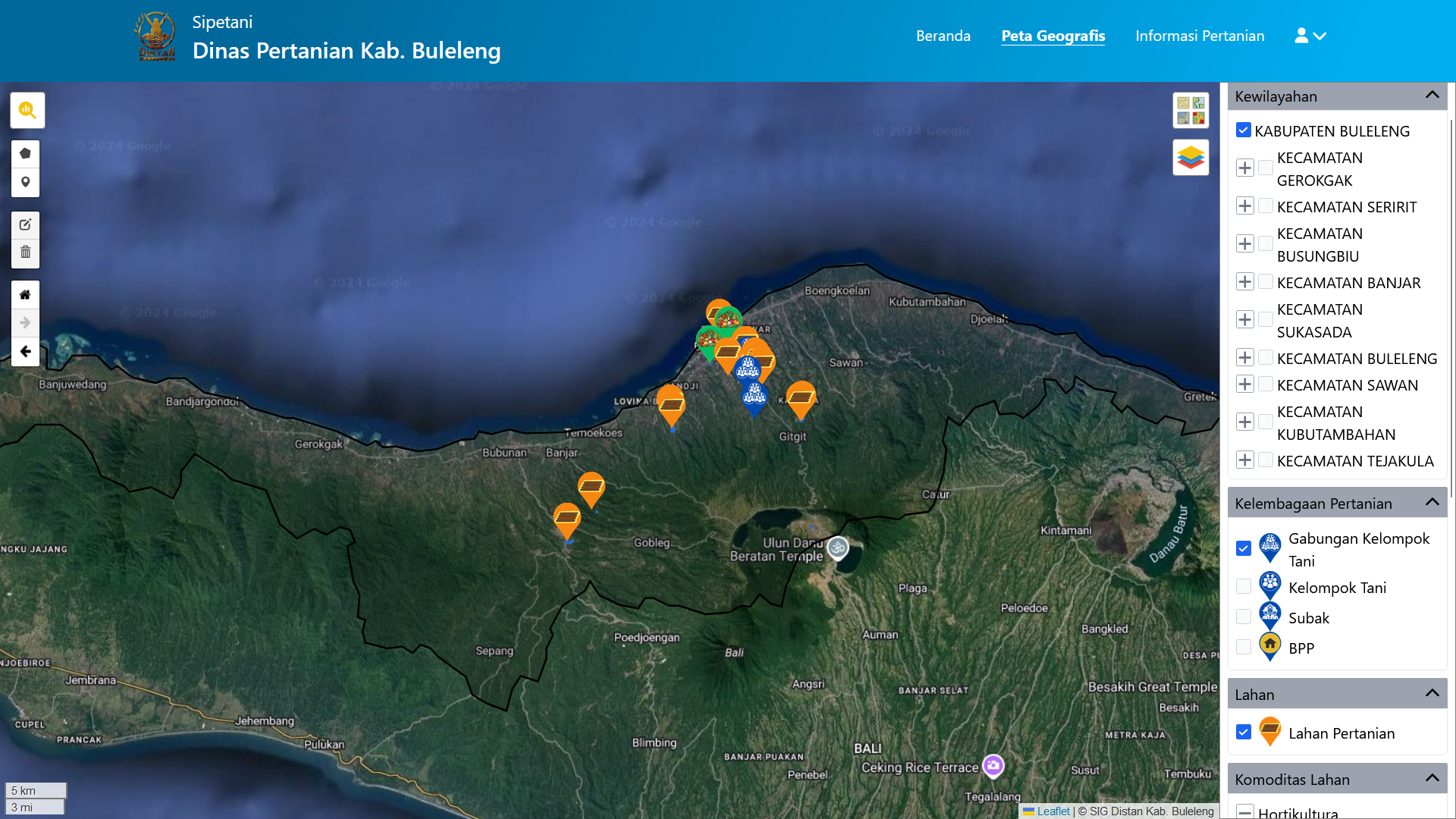Image resolution: width=1456 pixels, height=819 pixels.
Task: Open the layers stack icon
Action: [1191, 157]
